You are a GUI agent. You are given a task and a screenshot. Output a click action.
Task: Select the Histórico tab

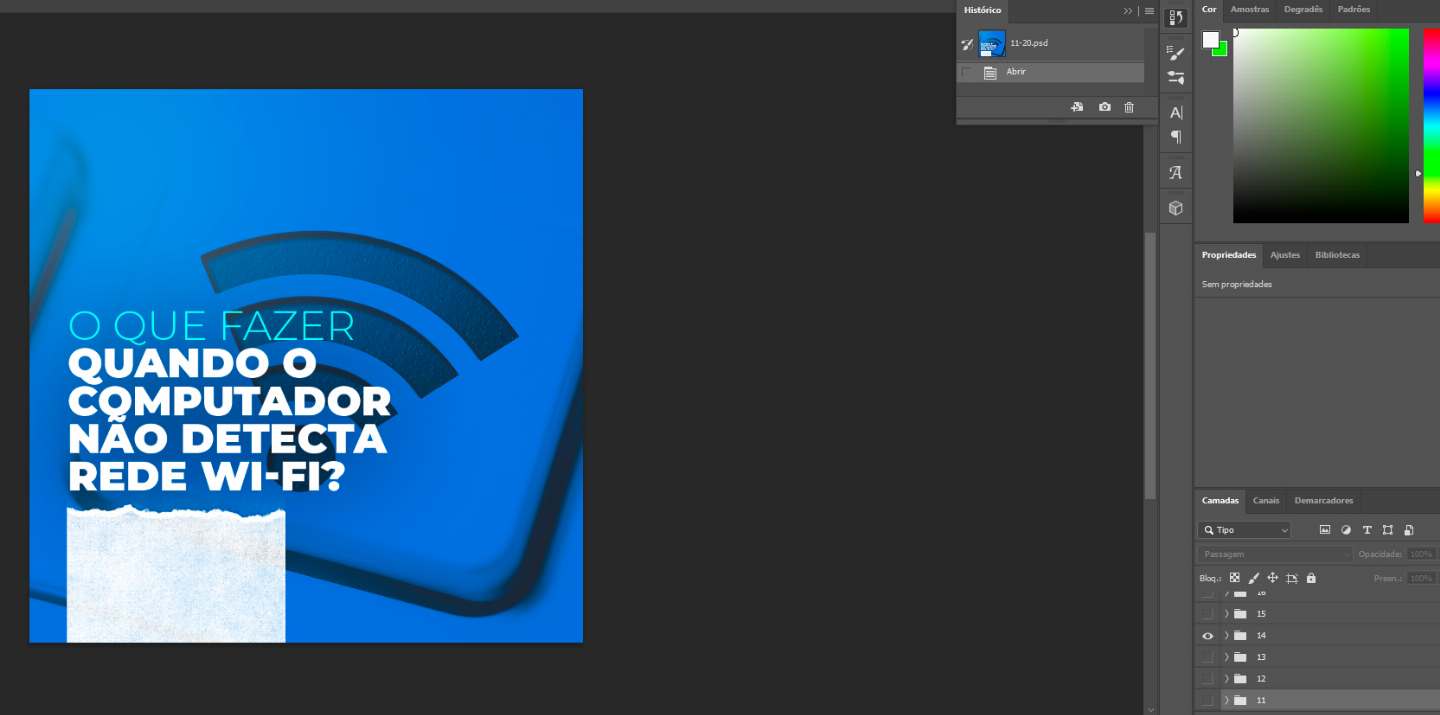tap(982, 10)
